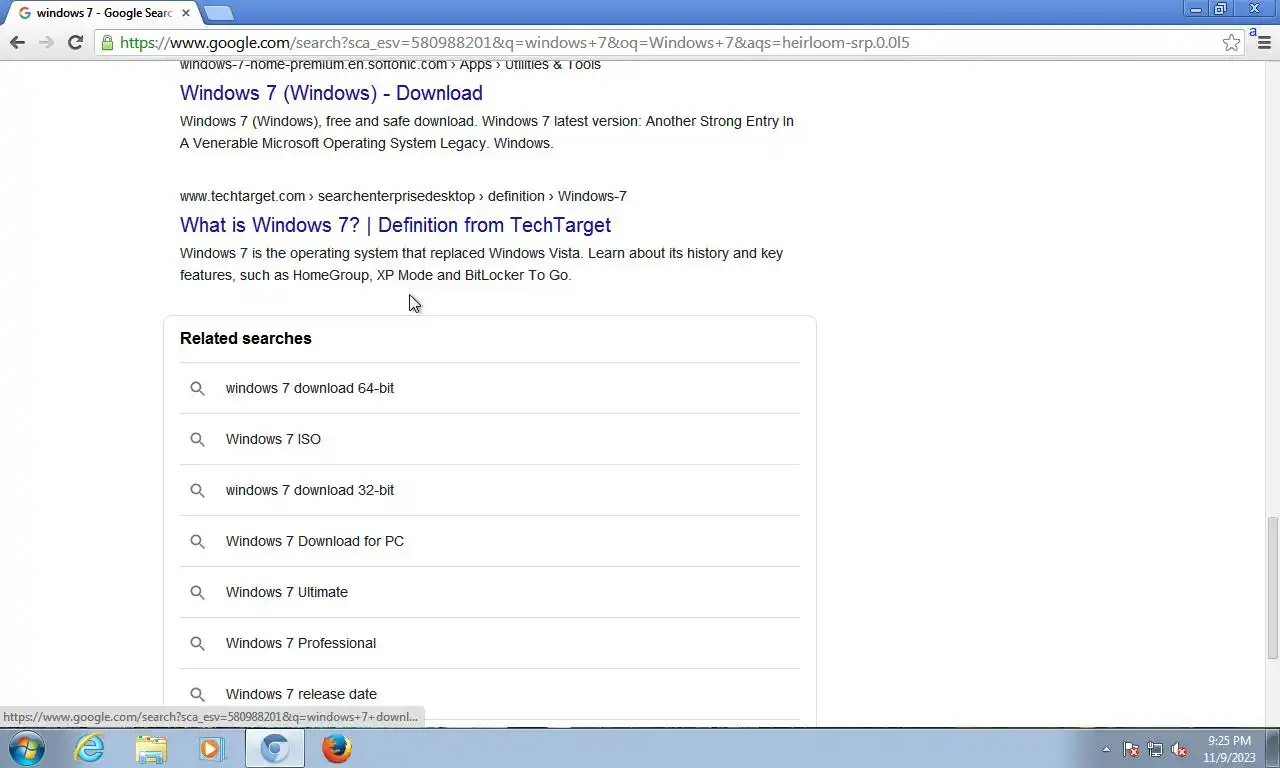
Task: Open a new tab with the new tab button
Action: tap(218, 13)
